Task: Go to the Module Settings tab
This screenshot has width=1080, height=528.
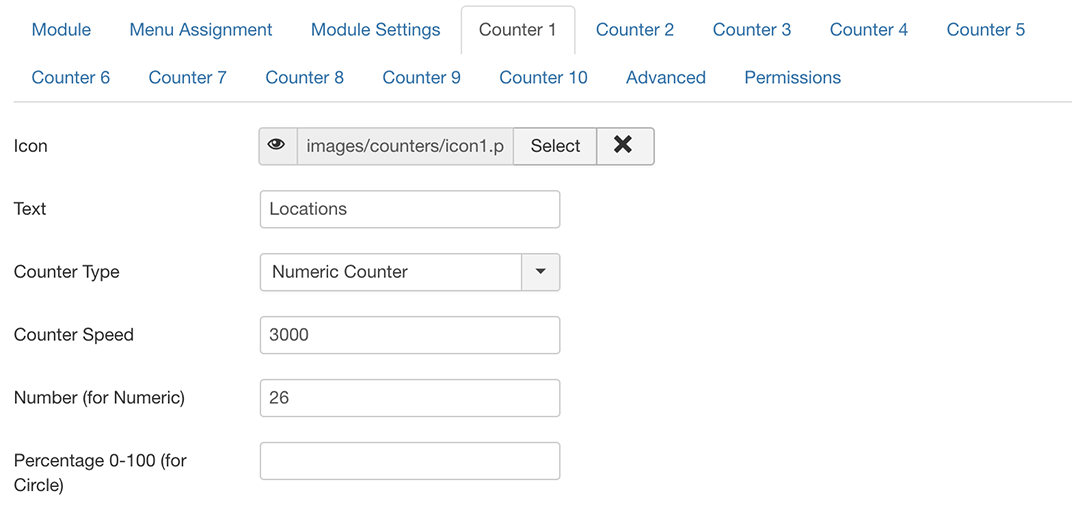Action: tap(375, 30)
